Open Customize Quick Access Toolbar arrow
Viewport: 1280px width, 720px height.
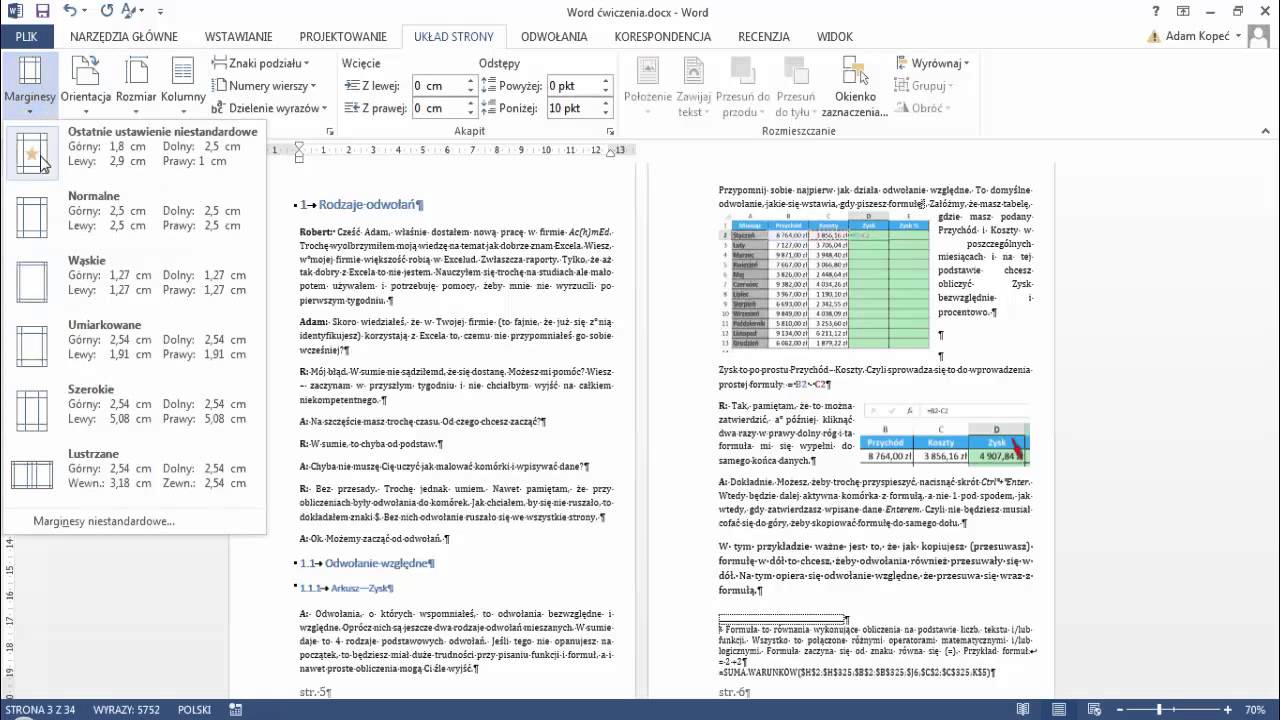pos(160,13)
